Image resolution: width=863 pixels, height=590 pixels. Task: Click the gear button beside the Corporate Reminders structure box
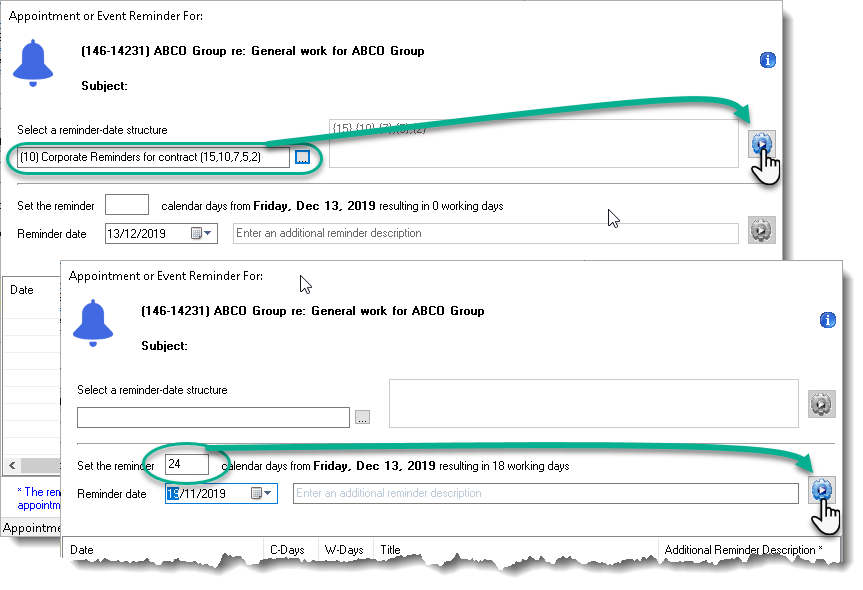(762, 144)
